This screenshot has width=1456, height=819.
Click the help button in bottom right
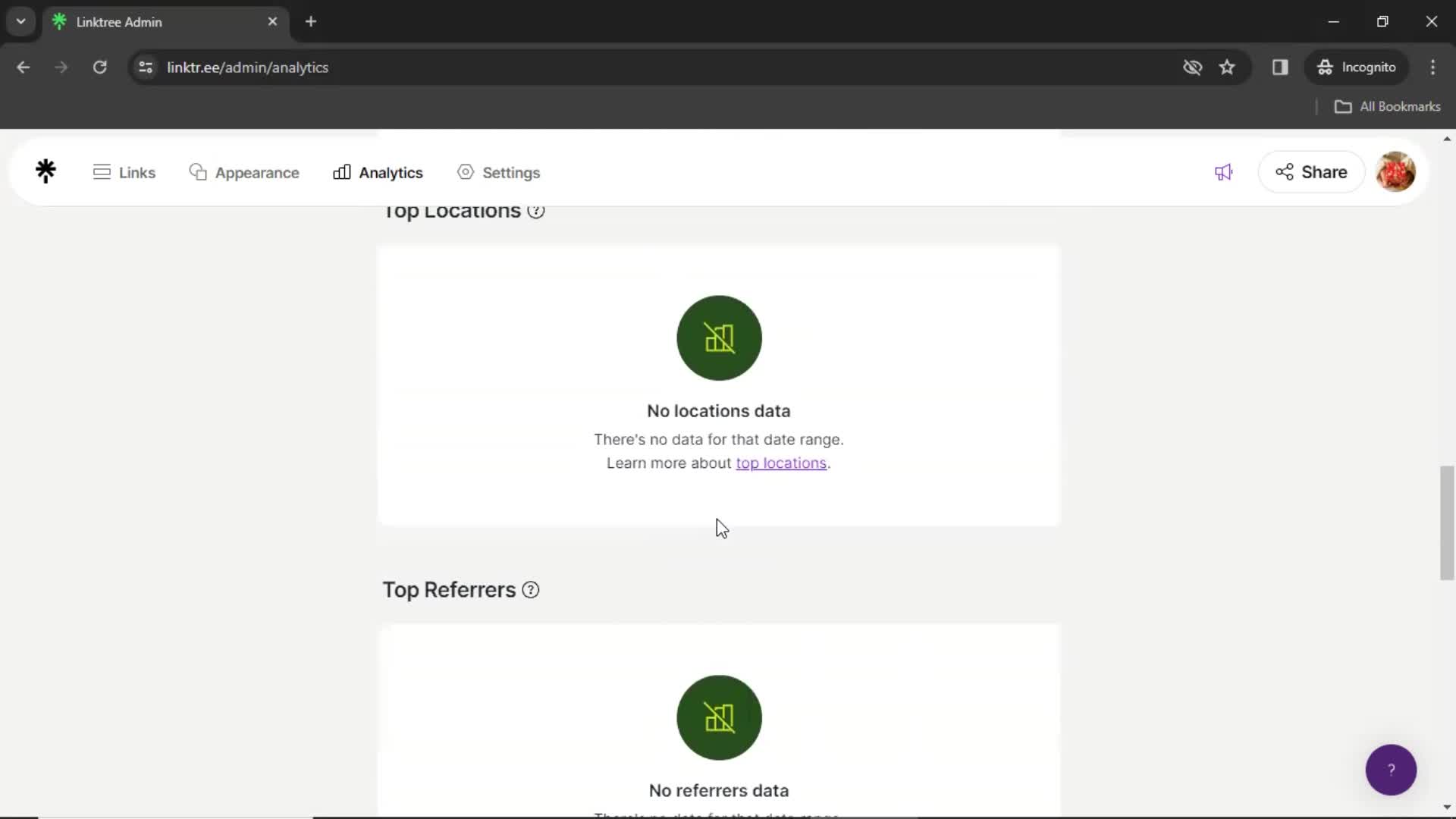[1392, 770]
